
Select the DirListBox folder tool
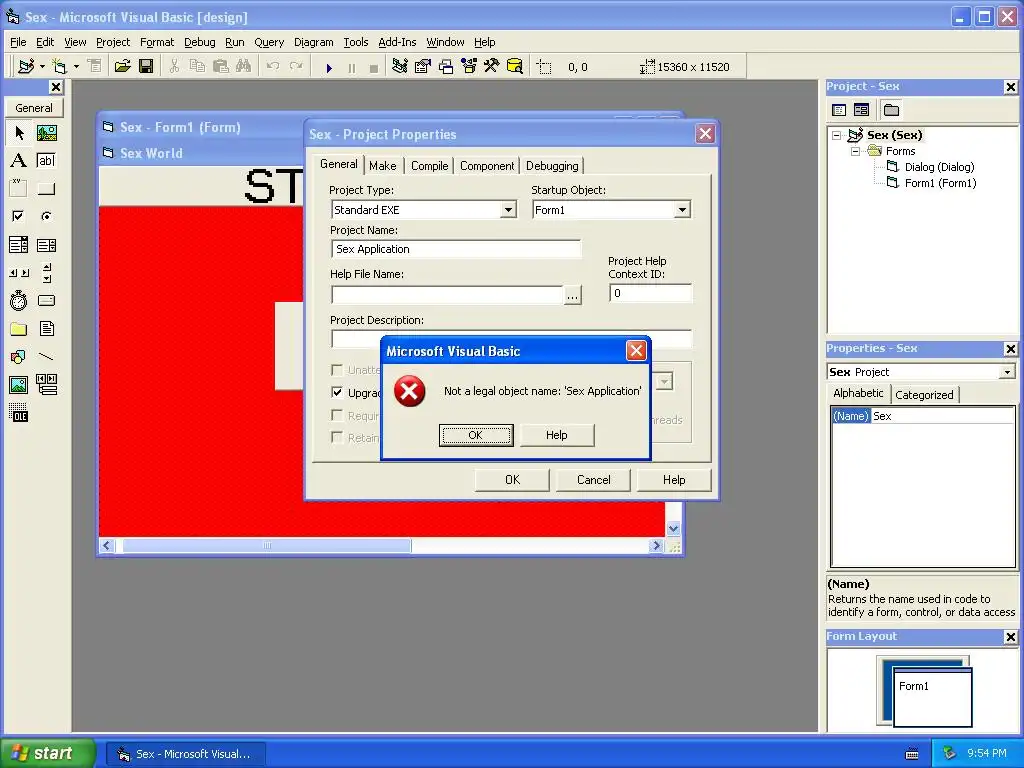19,328
